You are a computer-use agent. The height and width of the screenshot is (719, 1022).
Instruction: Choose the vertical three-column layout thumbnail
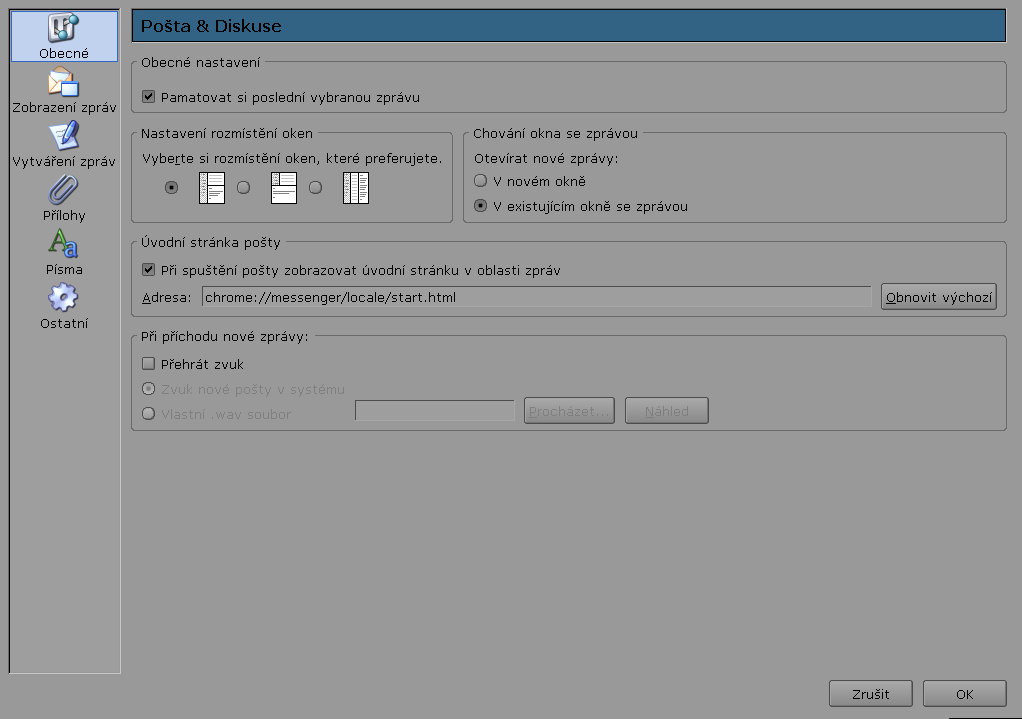pyautogui.click(x=356, y=188)
